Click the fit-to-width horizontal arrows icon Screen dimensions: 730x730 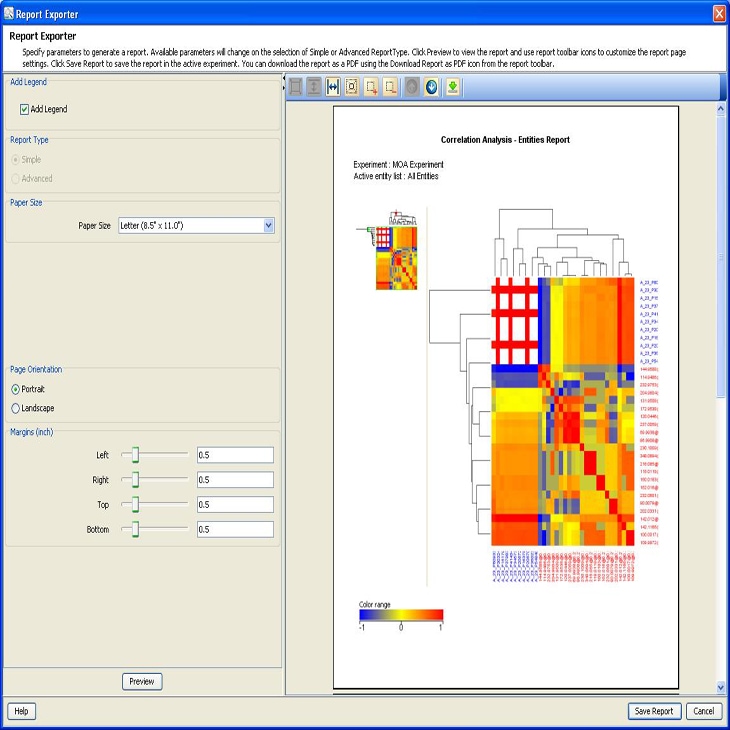click(x=333, y=87)
